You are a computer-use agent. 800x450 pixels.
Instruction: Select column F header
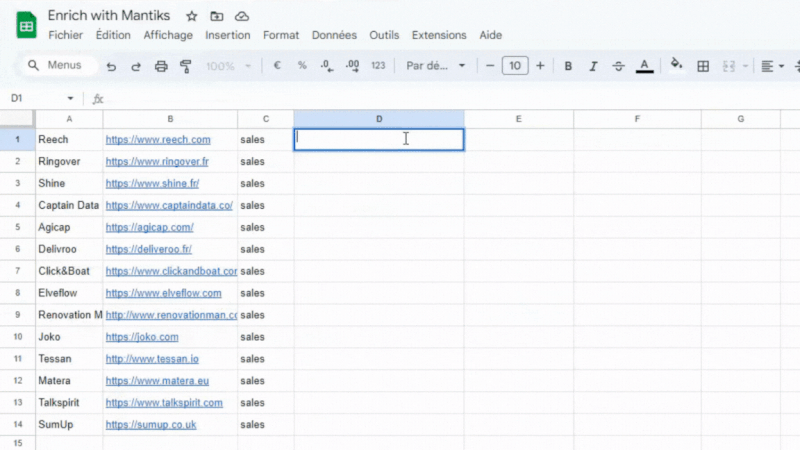tap(637, 119)
